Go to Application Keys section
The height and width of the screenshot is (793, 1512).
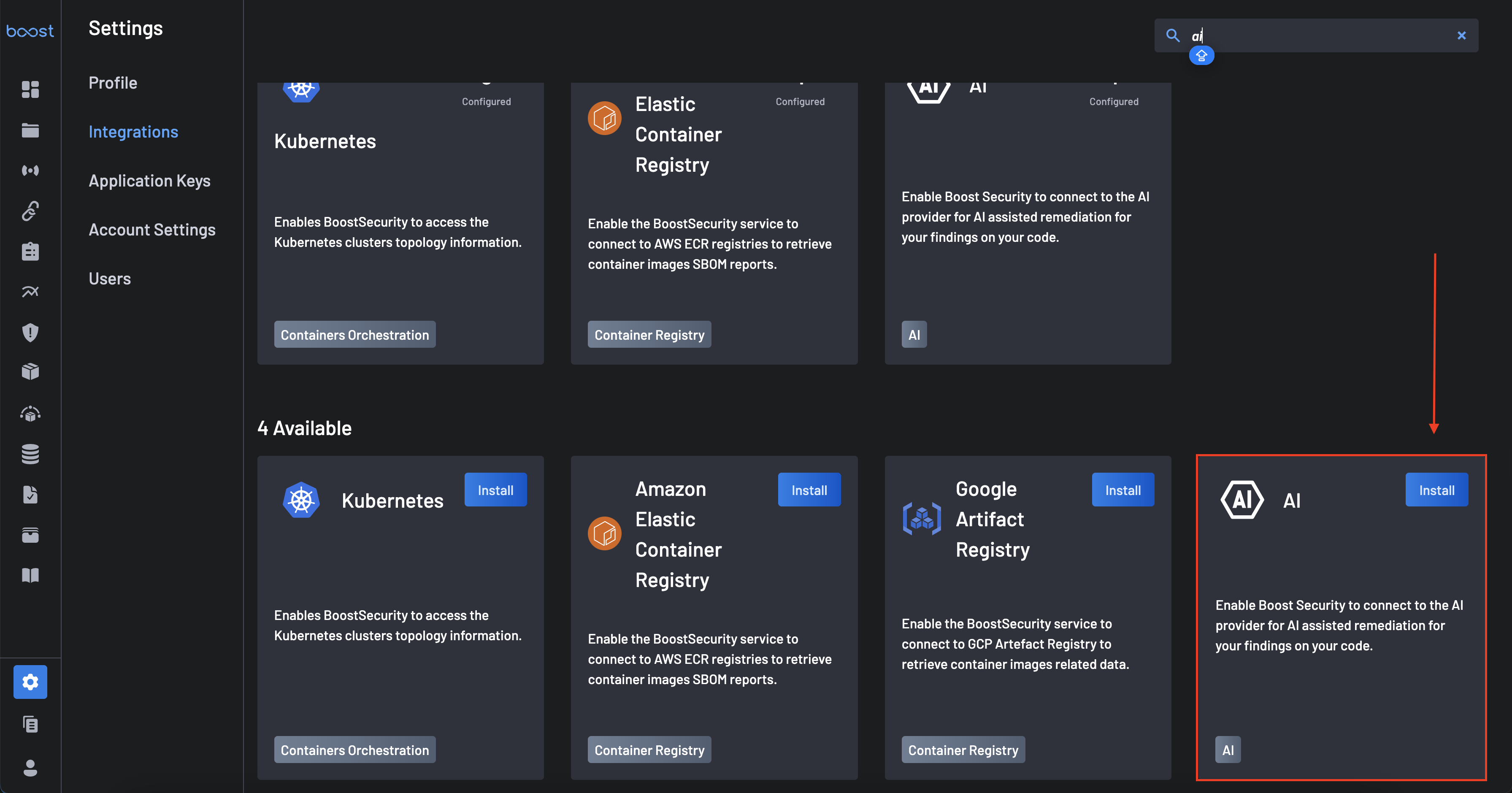click(149, 181)
